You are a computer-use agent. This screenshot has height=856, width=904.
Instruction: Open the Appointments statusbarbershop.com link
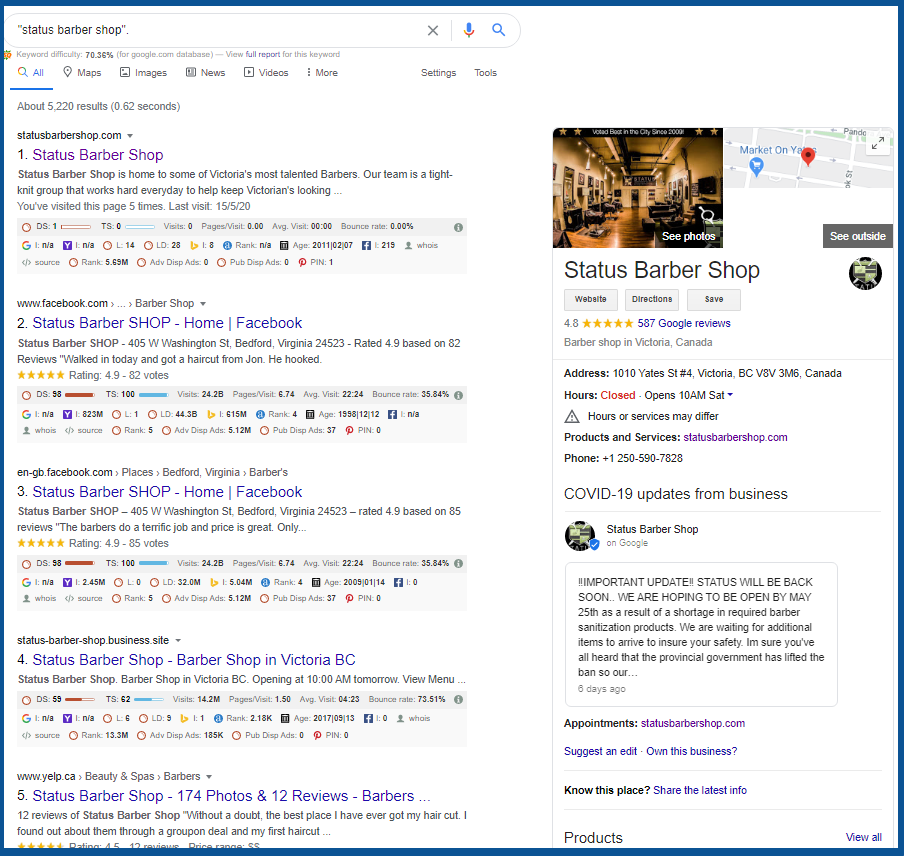(693, 723)
